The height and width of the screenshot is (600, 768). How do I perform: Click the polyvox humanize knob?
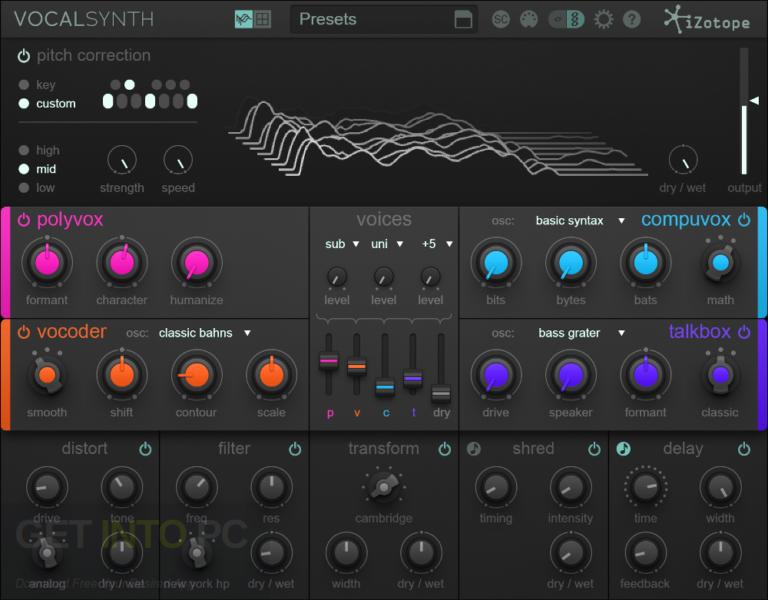coord(196,263)
